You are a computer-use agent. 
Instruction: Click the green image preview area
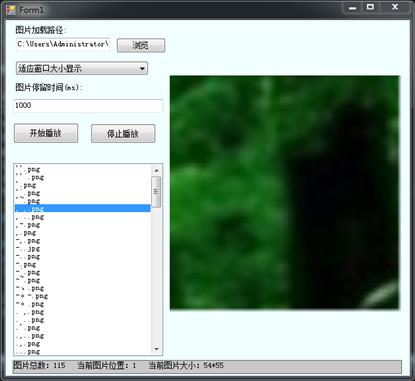285,193
